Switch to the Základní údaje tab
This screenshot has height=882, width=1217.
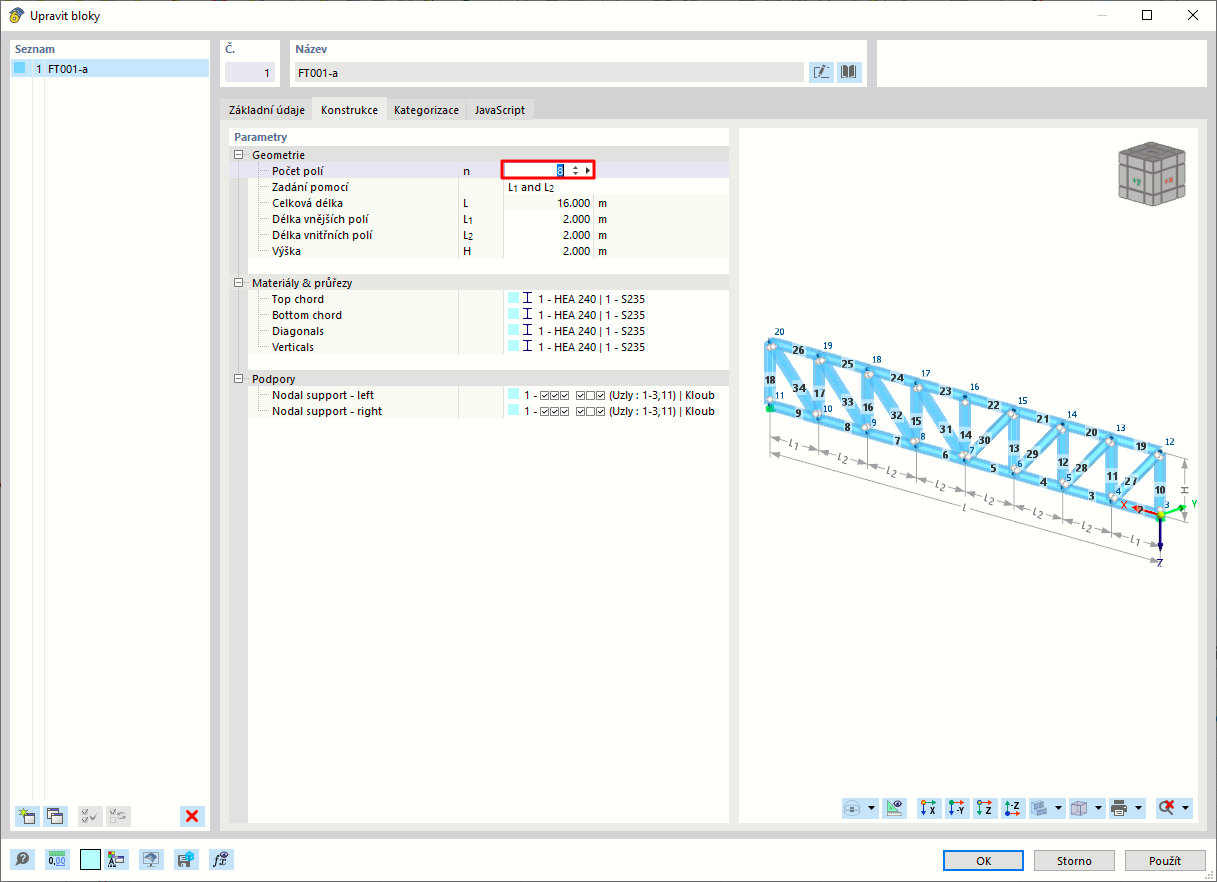point(267,110)
